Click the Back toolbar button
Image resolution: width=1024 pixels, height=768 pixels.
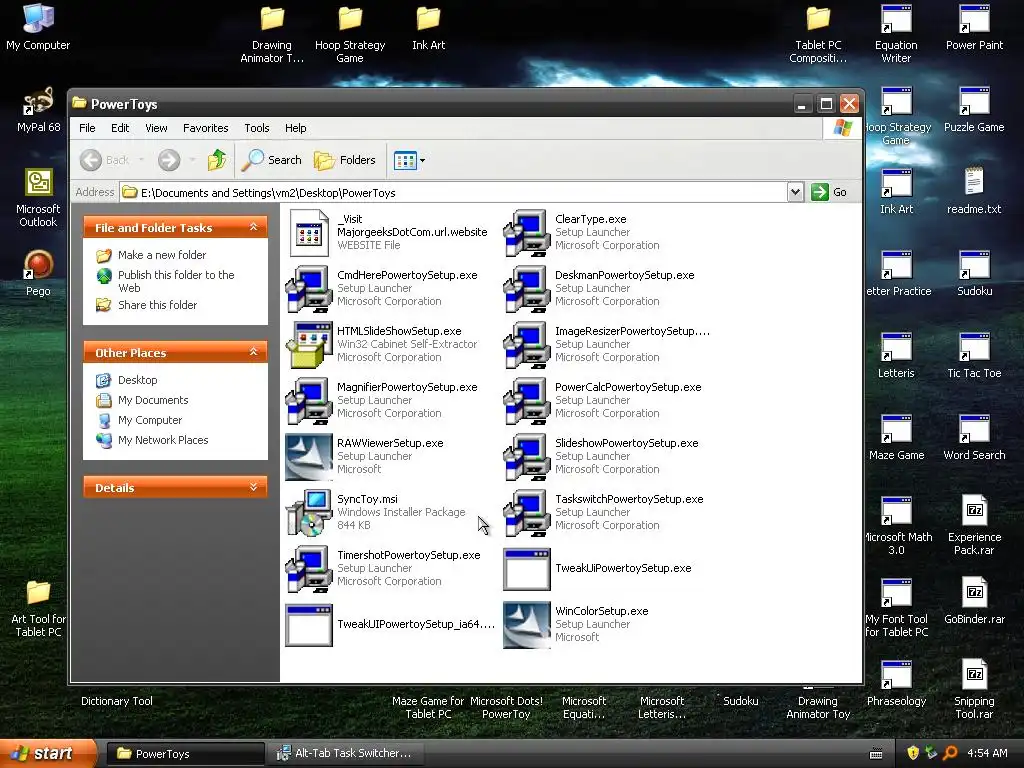point(104,160)
